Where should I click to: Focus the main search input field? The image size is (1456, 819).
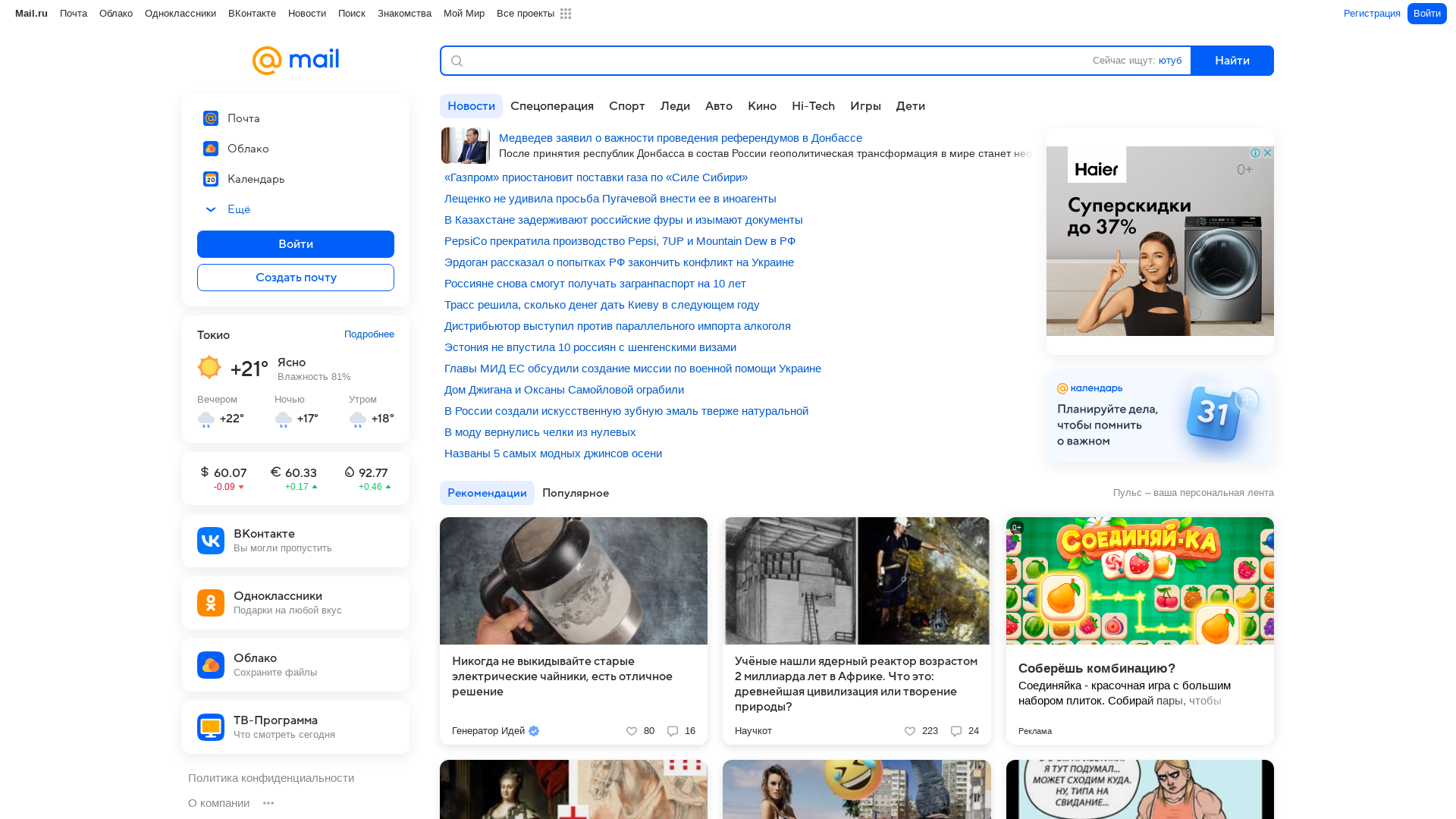tap(773, 61)
